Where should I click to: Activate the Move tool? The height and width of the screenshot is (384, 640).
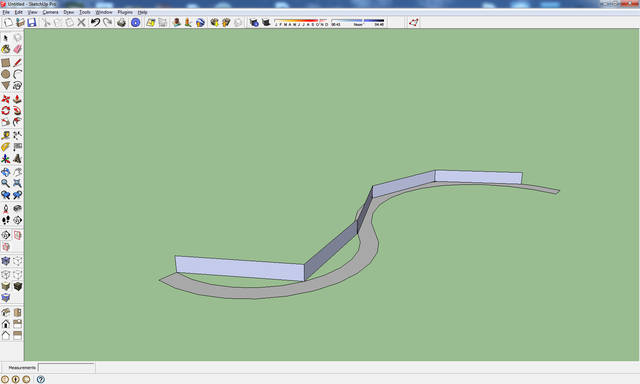click(x=6, y=99)
